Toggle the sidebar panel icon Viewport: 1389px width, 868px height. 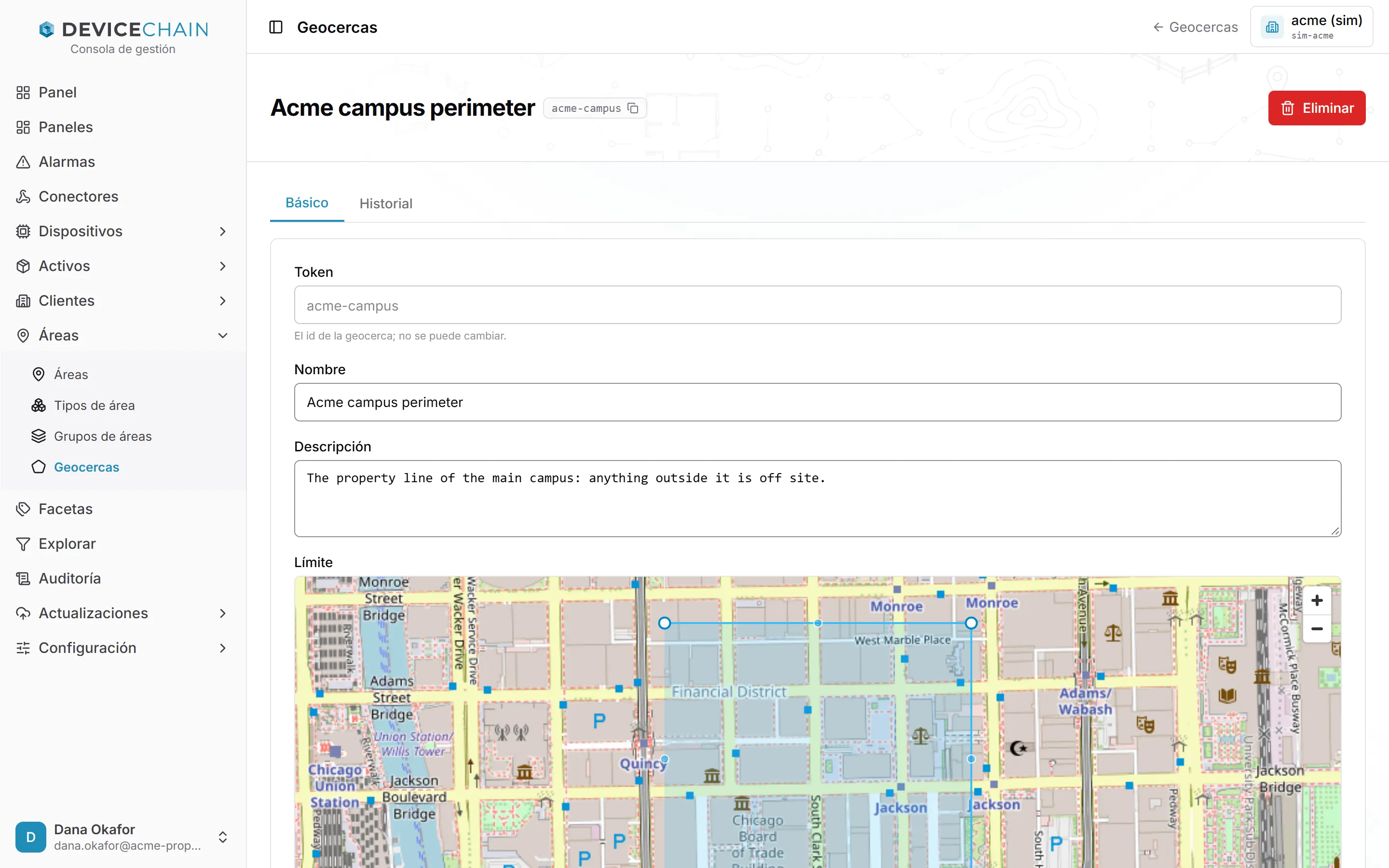(275, 27)
